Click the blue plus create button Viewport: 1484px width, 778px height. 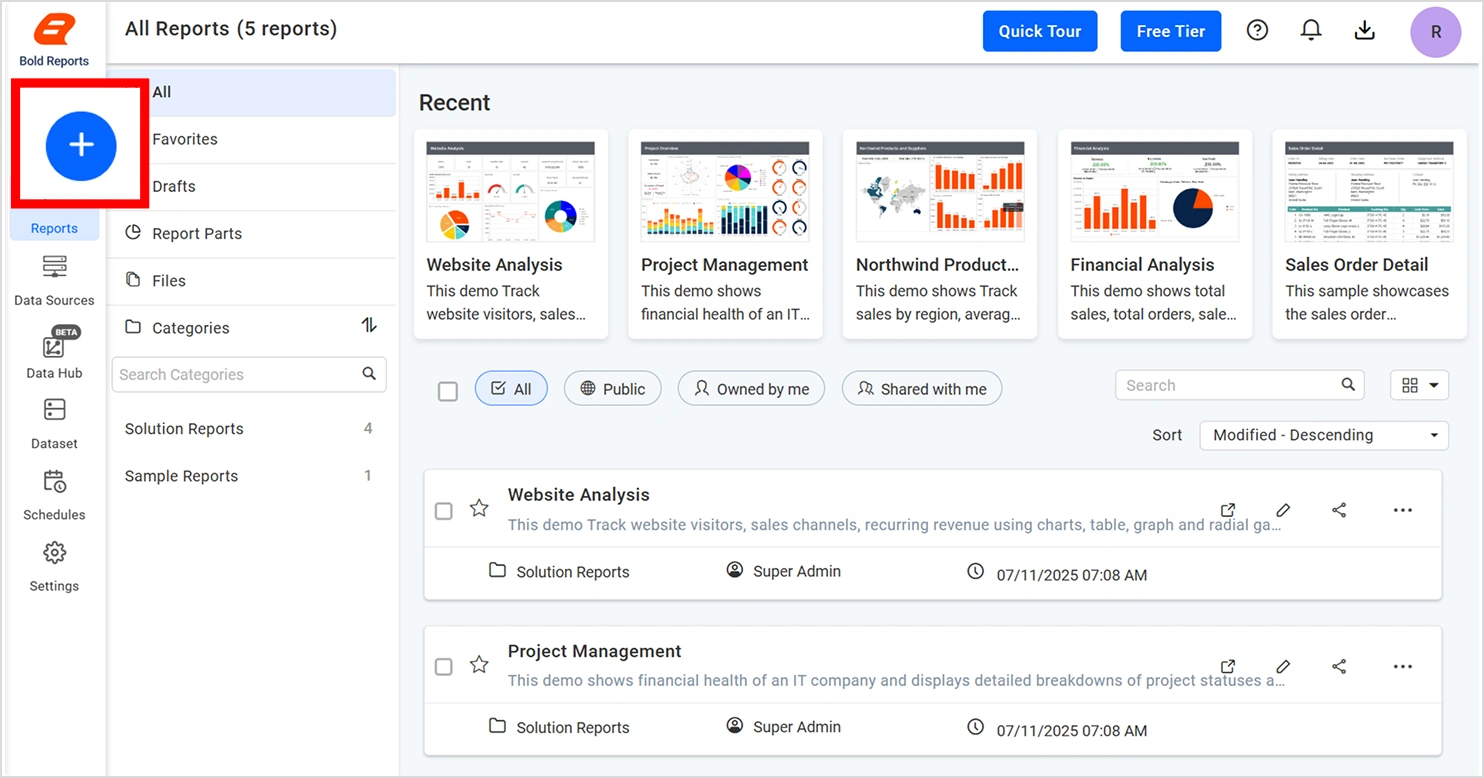81,146
